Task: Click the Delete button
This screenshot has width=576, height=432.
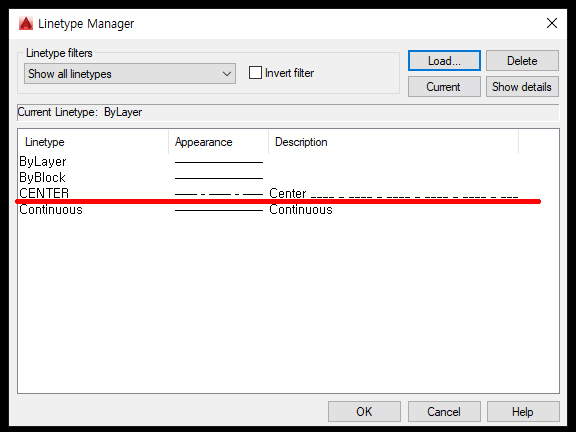Action: point(522,61)
